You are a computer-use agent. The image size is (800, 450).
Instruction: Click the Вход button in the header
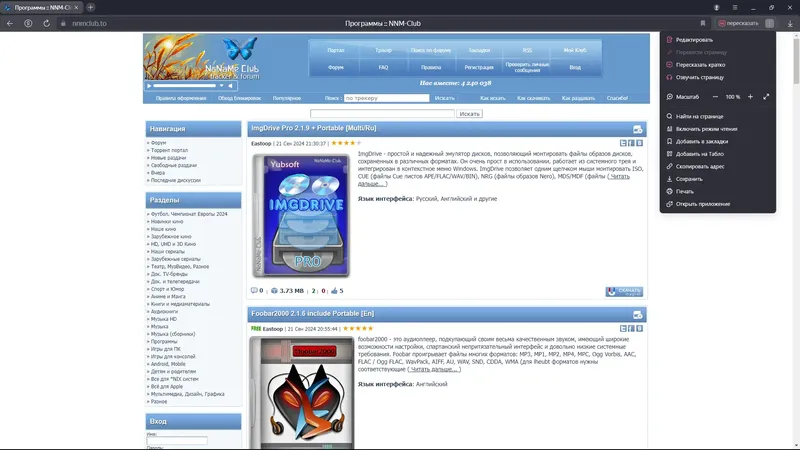575,67
